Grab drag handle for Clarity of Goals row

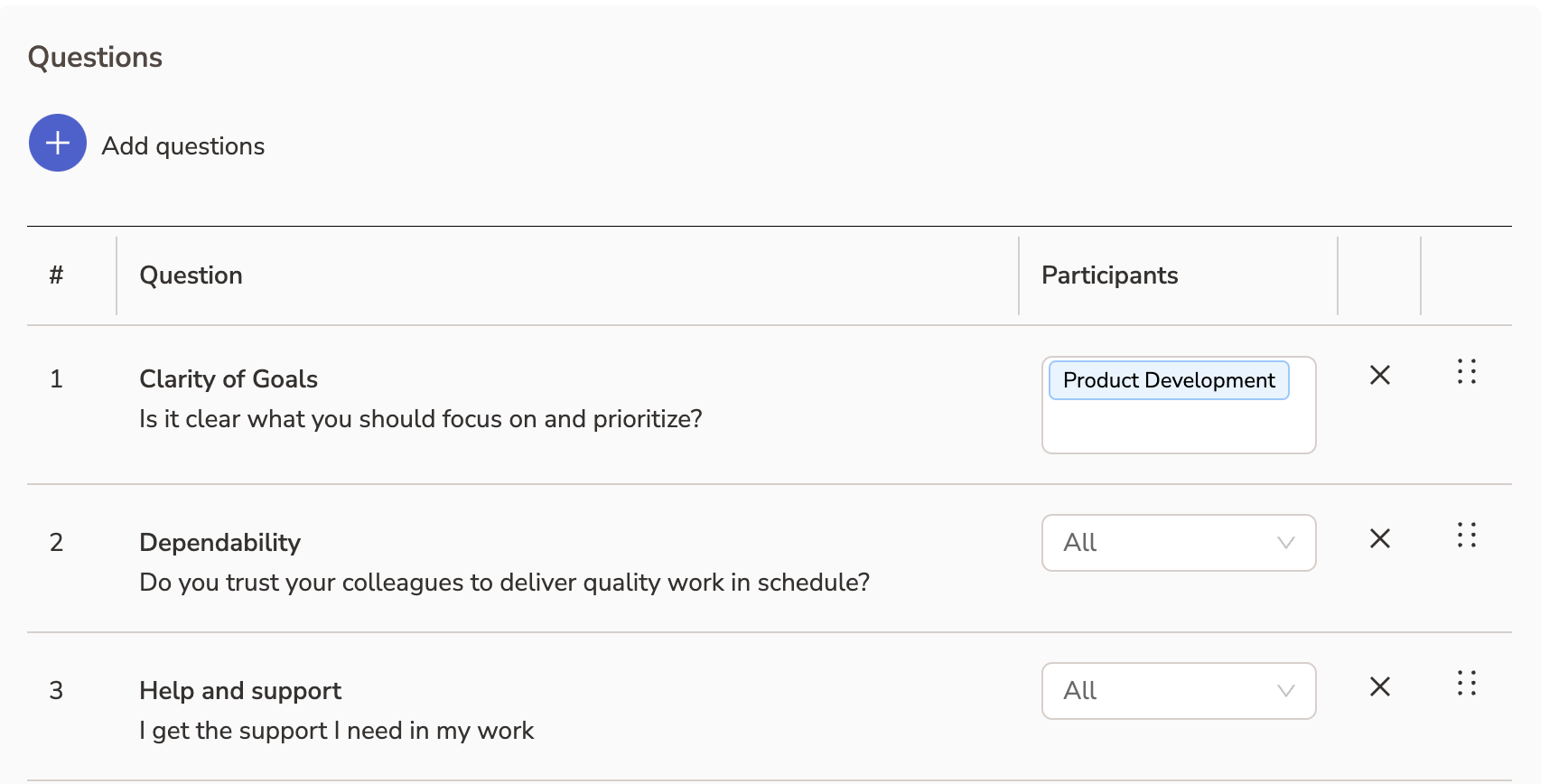coord(1466,371)
